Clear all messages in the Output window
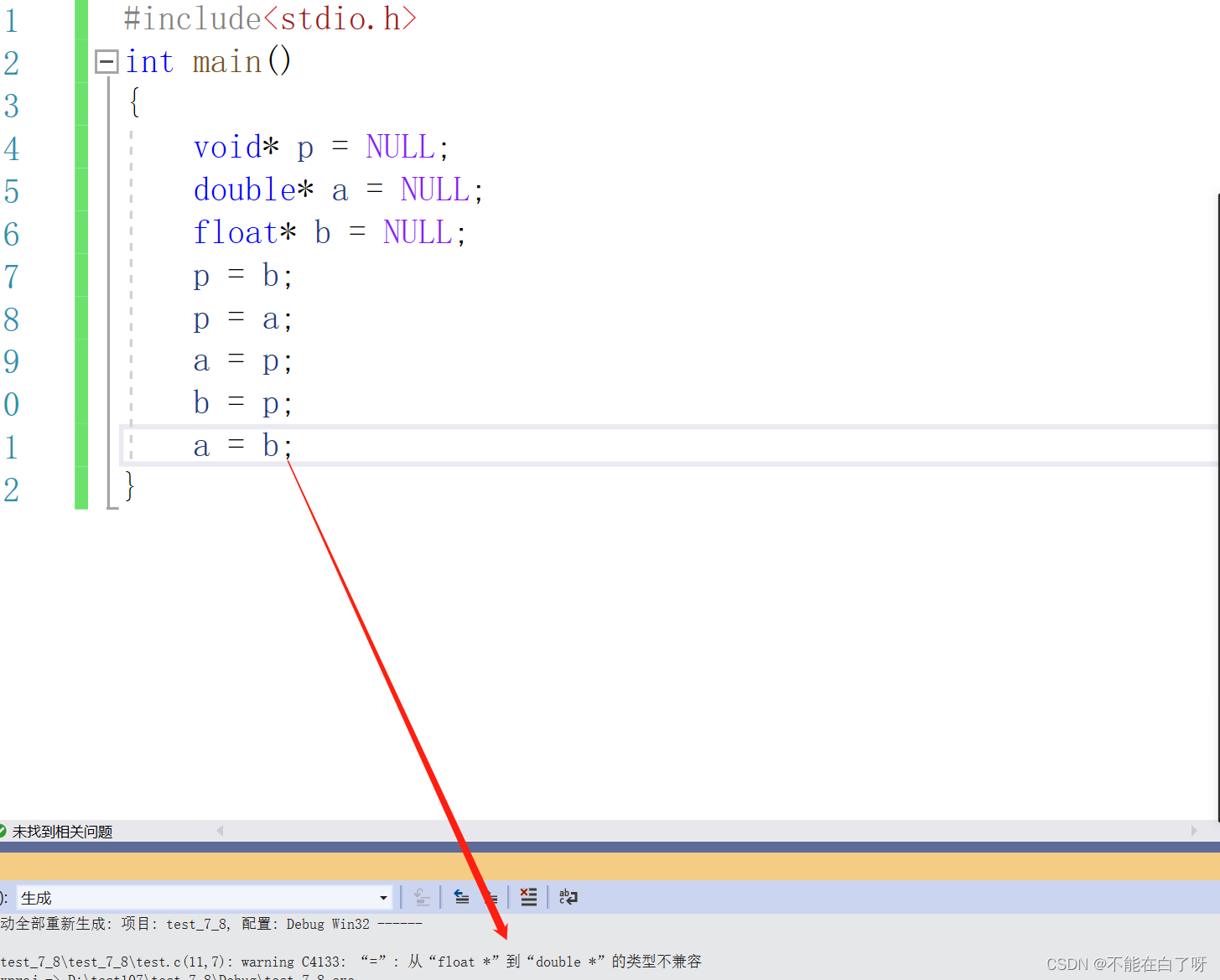The image size is (1220, 980). tap(528, 896)
